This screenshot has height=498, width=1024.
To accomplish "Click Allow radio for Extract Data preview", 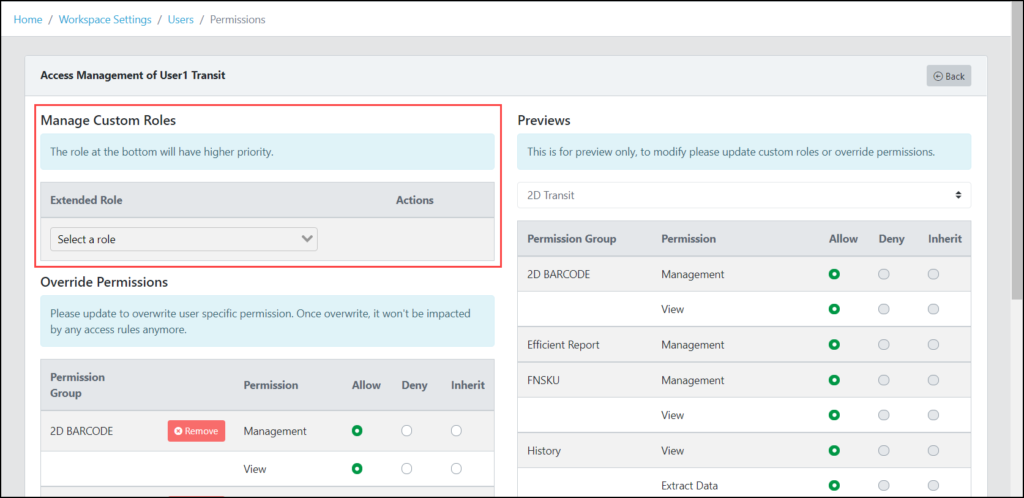I will (x=834, y=486).
